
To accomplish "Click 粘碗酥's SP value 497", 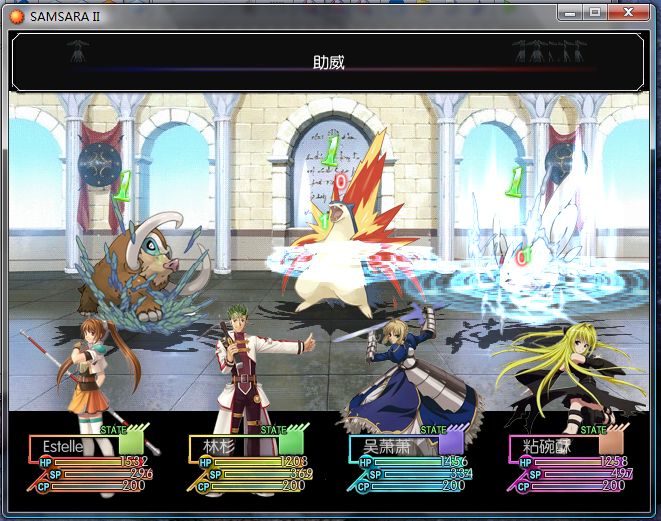I will [621, 473].
